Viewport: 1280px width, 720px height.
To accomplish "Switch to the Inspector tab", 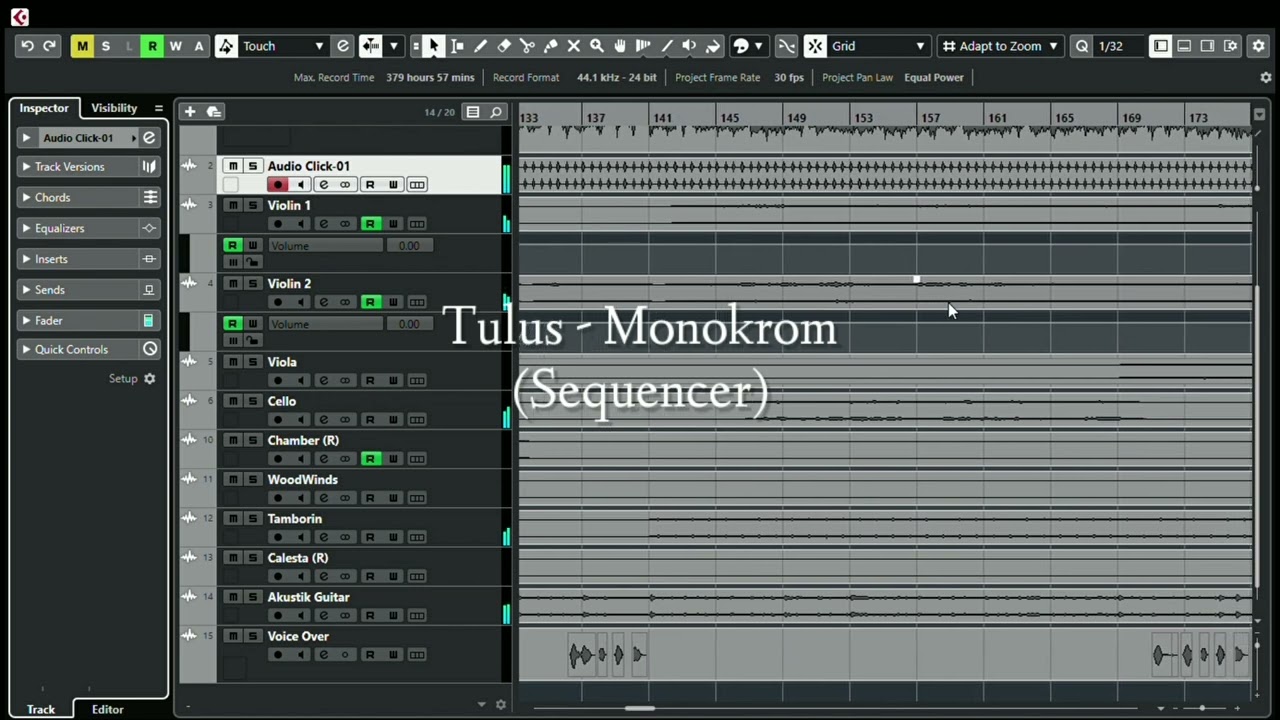I will pyautogui.click(x=44, y=108).
